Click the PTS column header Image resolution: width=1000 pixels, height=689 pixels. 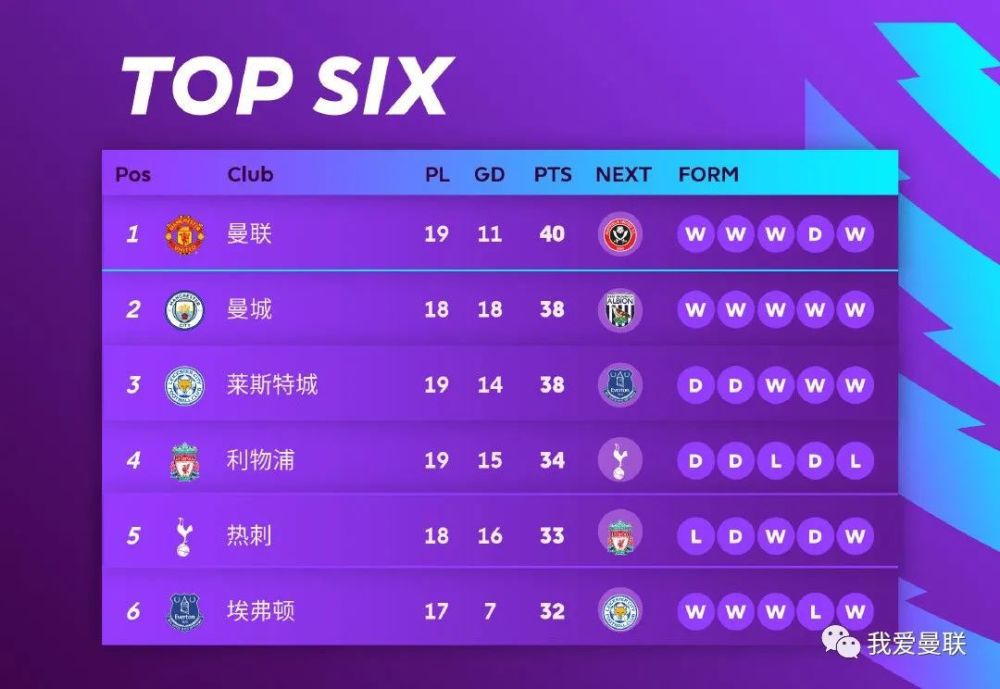552,174
